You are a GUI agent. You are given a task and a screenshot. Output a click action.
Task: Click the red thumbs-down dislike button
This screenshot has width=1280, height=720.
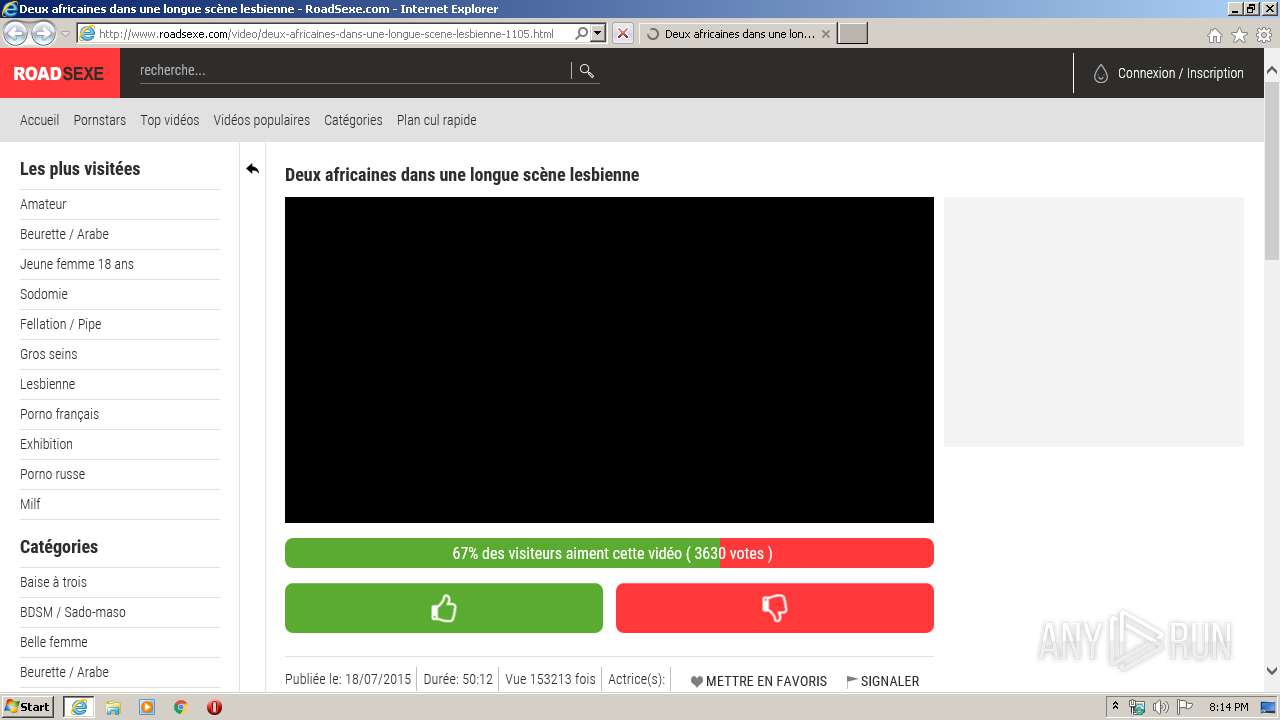775,608
